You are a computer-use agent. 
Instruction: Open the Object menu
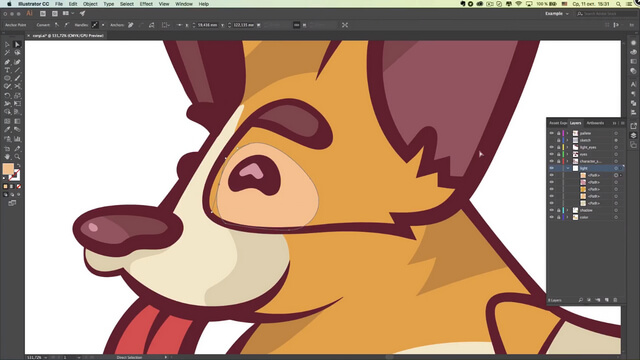(x=90, y=4)
